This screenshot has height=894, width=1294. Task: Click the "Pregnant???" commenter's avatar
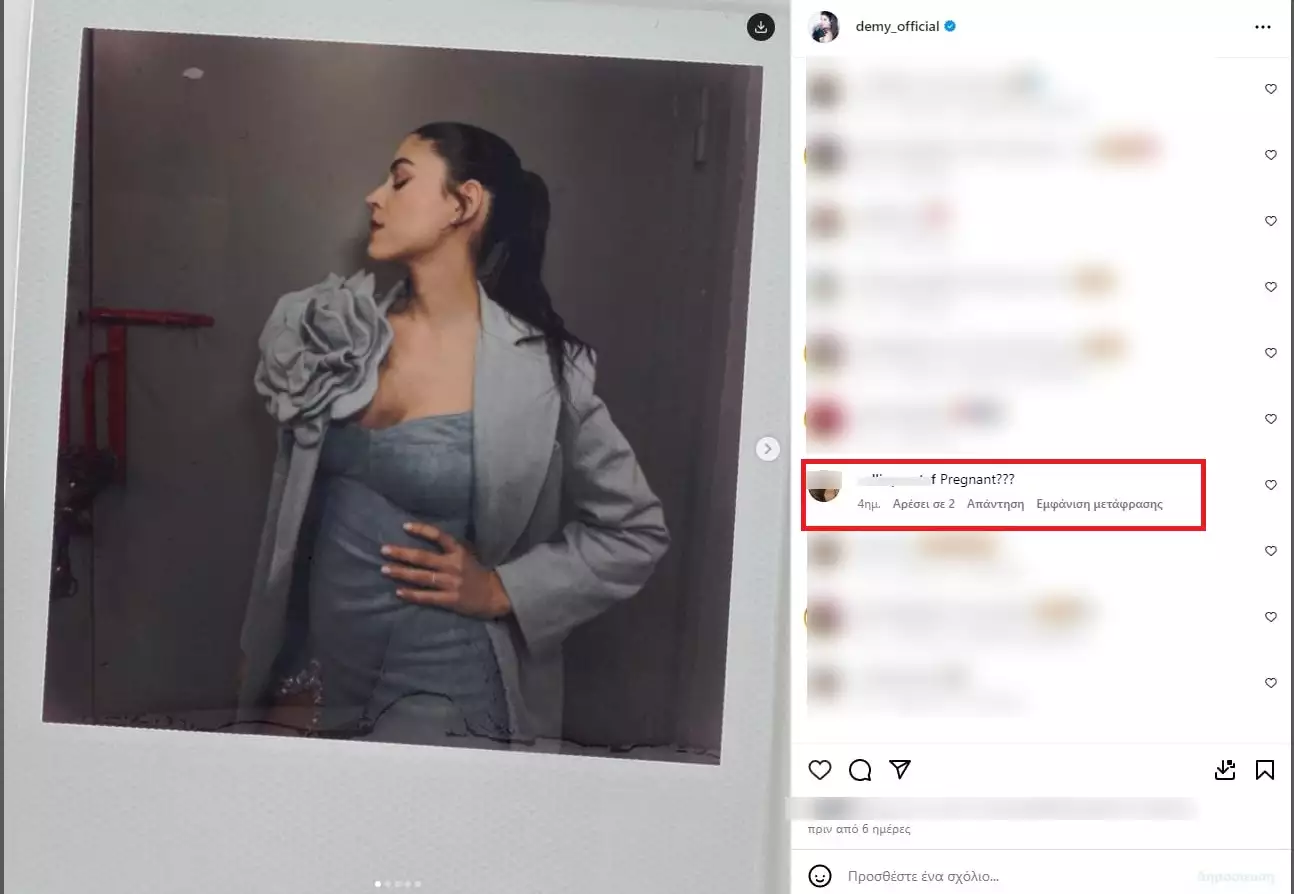(824, 485)
